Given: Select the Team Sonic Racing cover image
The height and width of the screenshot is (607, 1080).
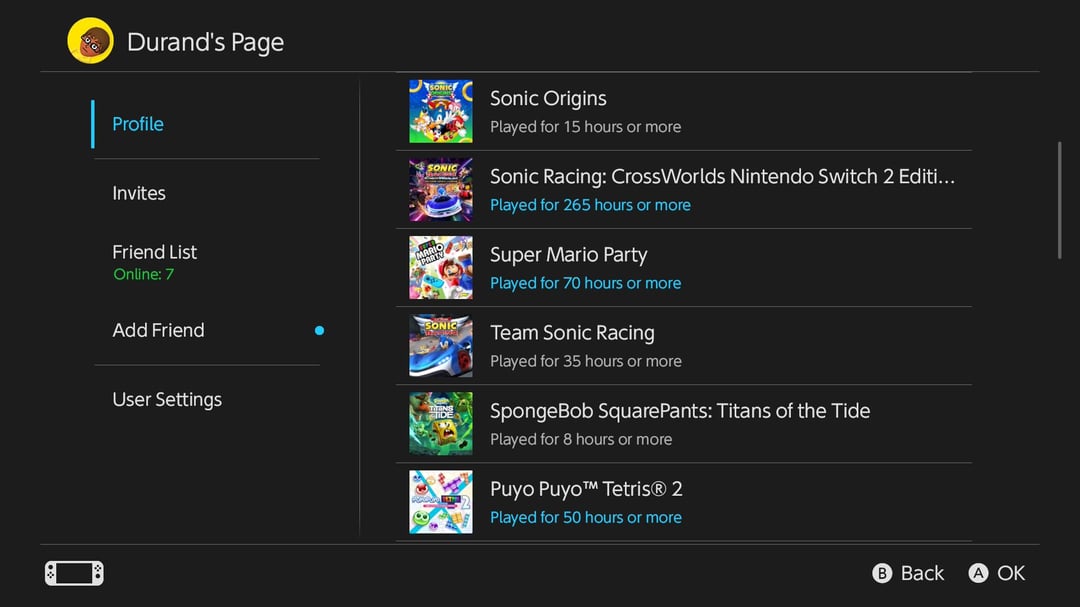Looking at the screenshot, I should tap(441, 346).
